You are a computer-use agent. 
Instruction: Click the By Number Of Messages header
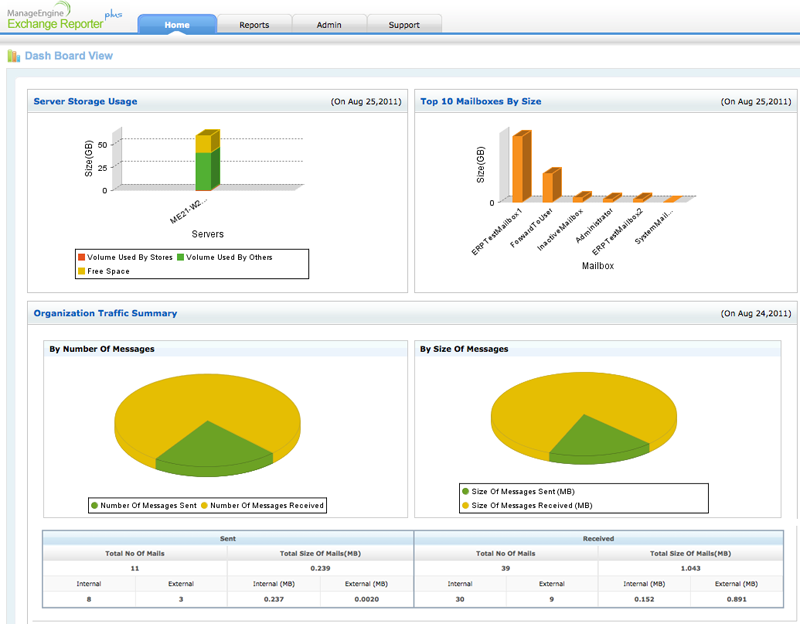point(102,349)
